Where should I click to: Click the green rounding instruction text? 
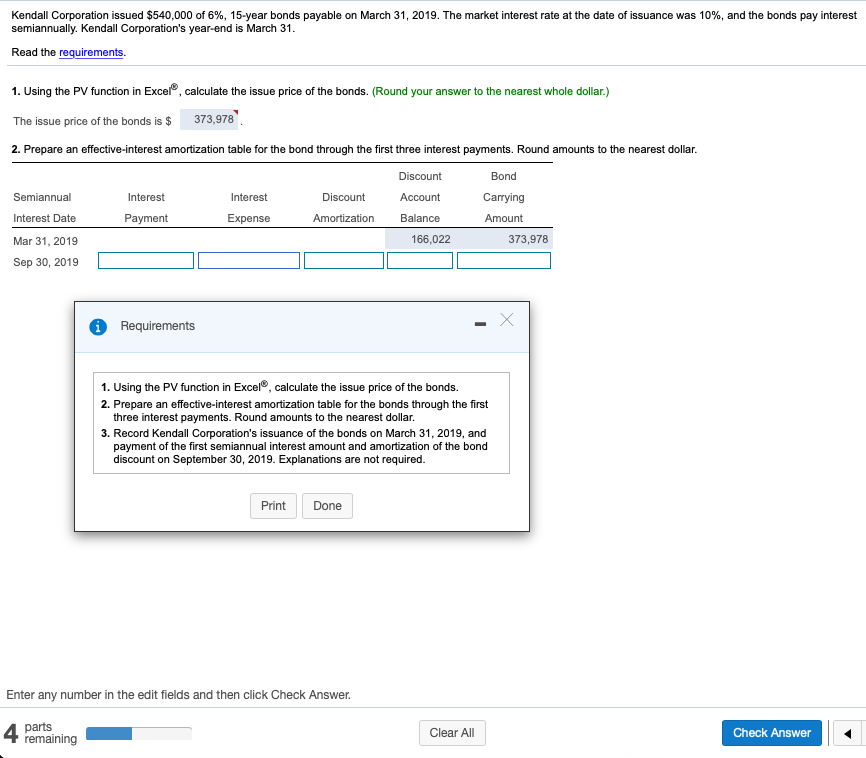[490, 92]
